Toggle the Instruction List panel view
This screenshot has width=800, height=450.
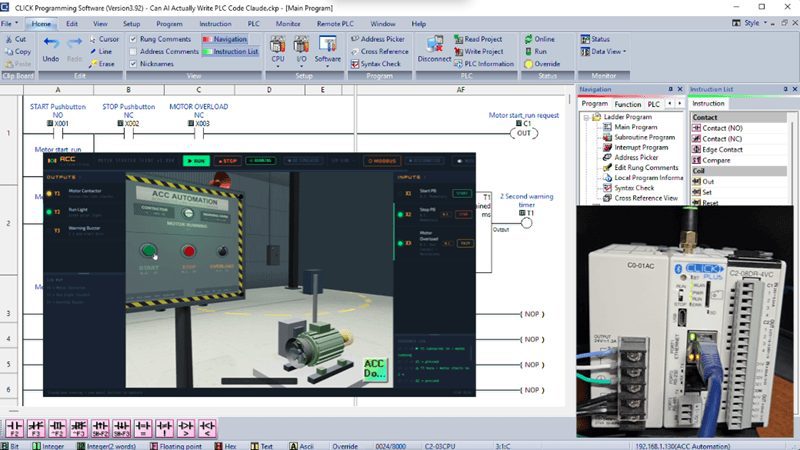pos(231,52)
